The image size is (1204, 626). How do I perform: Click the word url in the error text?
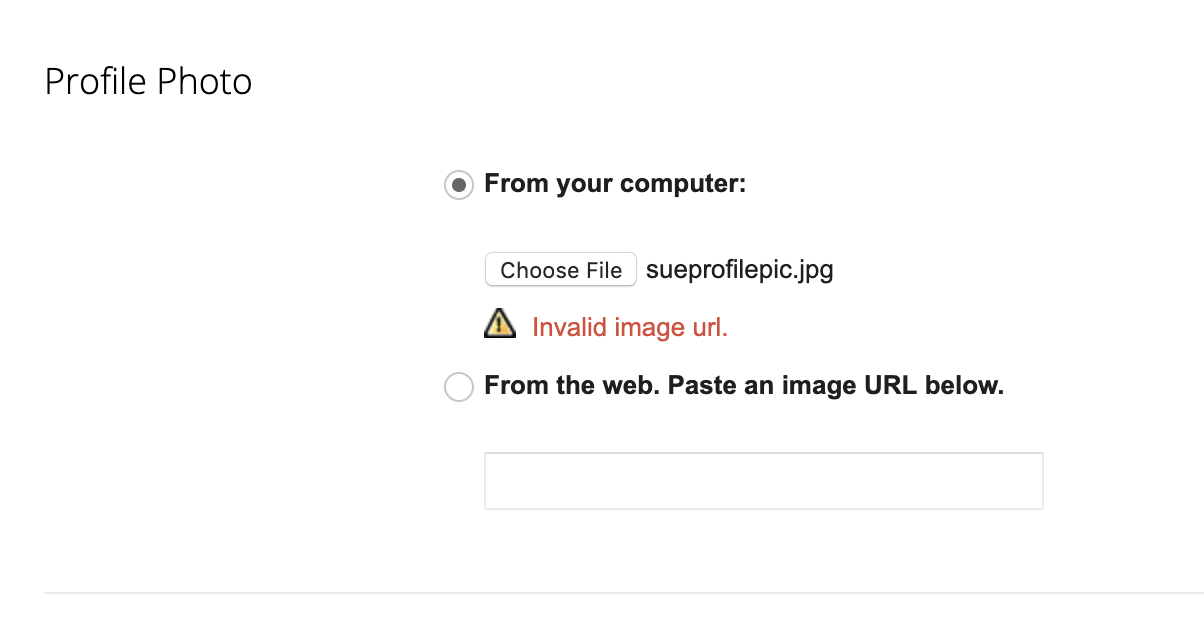(x=707, y=327)
